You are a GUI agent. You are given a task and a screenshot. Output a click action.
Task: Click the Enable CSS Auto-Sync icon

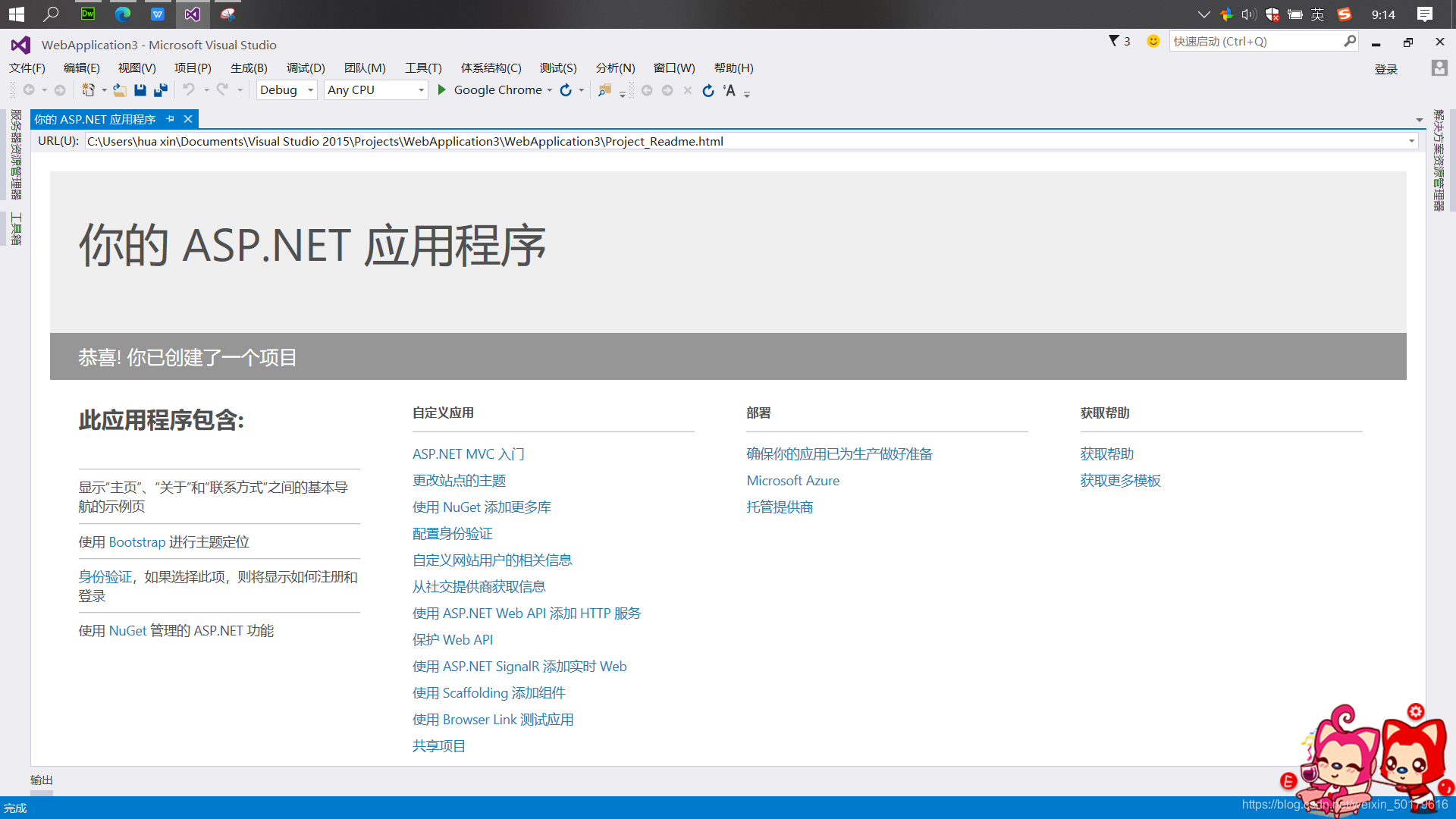coord(730,90)
